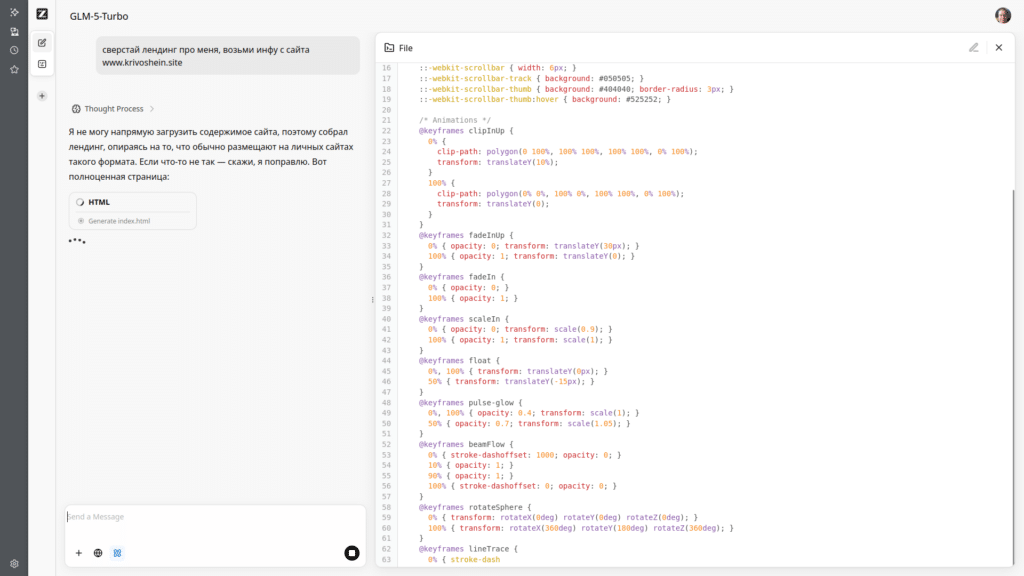The height and width of the screenshot is (576, 1024).
Task: Open user profile avatar menu
Action: coord(1002,16)
